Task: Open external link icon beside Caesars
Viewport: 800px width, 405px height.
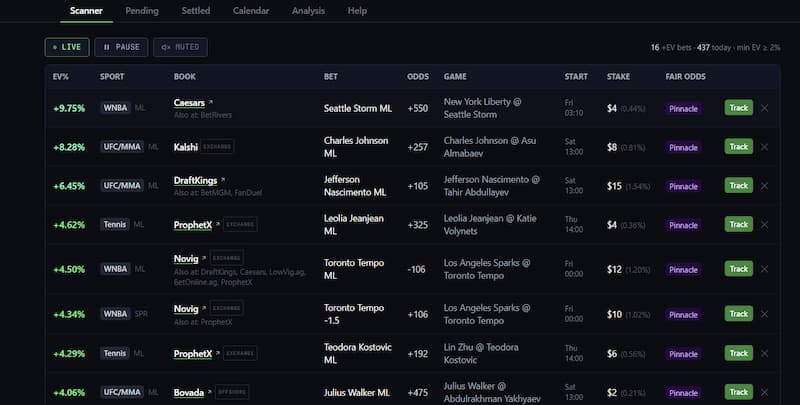Action: [211, 103]
